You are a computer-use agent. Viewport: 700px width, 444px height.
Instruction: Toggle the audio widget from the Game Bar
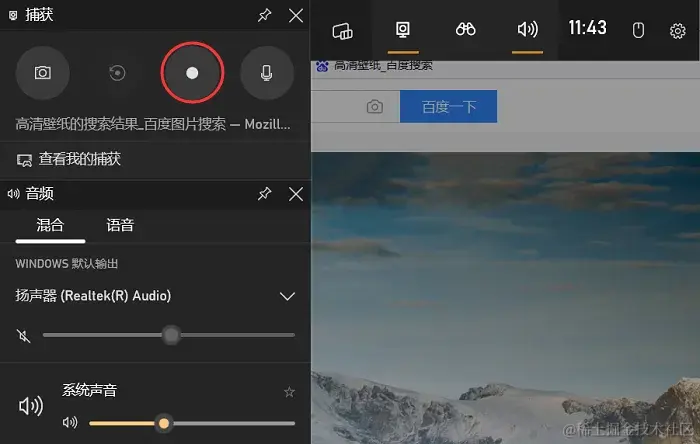click(x=527, y=30)
